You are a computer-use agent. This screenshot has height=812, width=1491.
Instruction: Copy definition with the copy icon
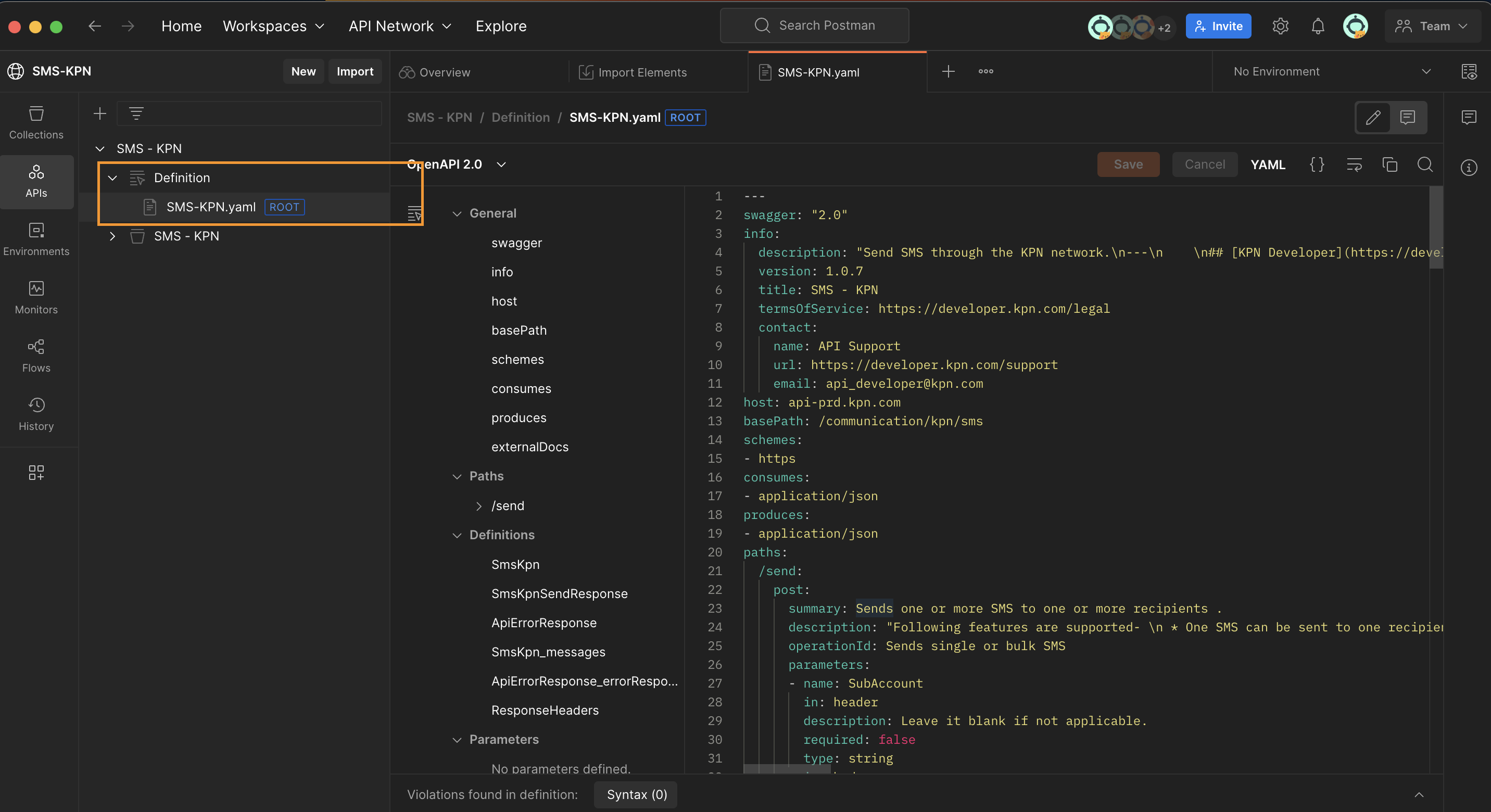pos(1389,164)
